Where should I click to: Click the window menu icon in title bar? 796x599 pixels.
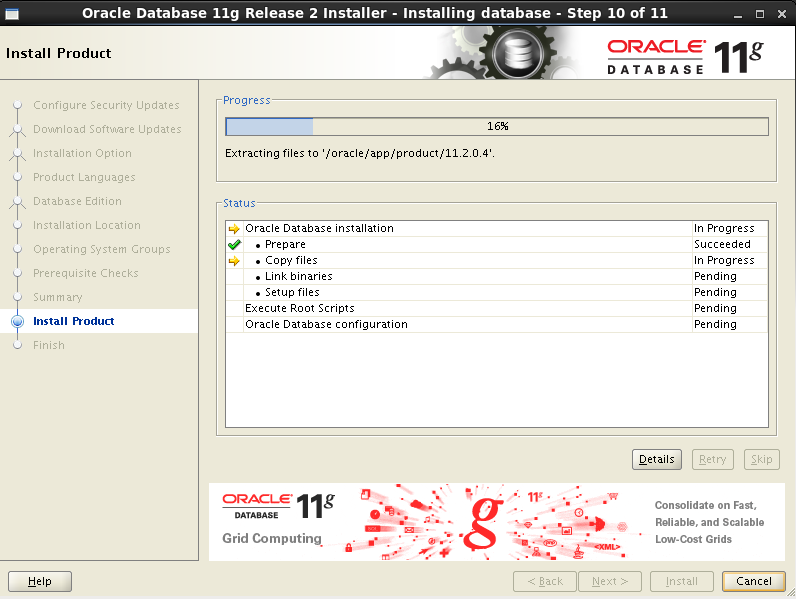pos(12,14)
